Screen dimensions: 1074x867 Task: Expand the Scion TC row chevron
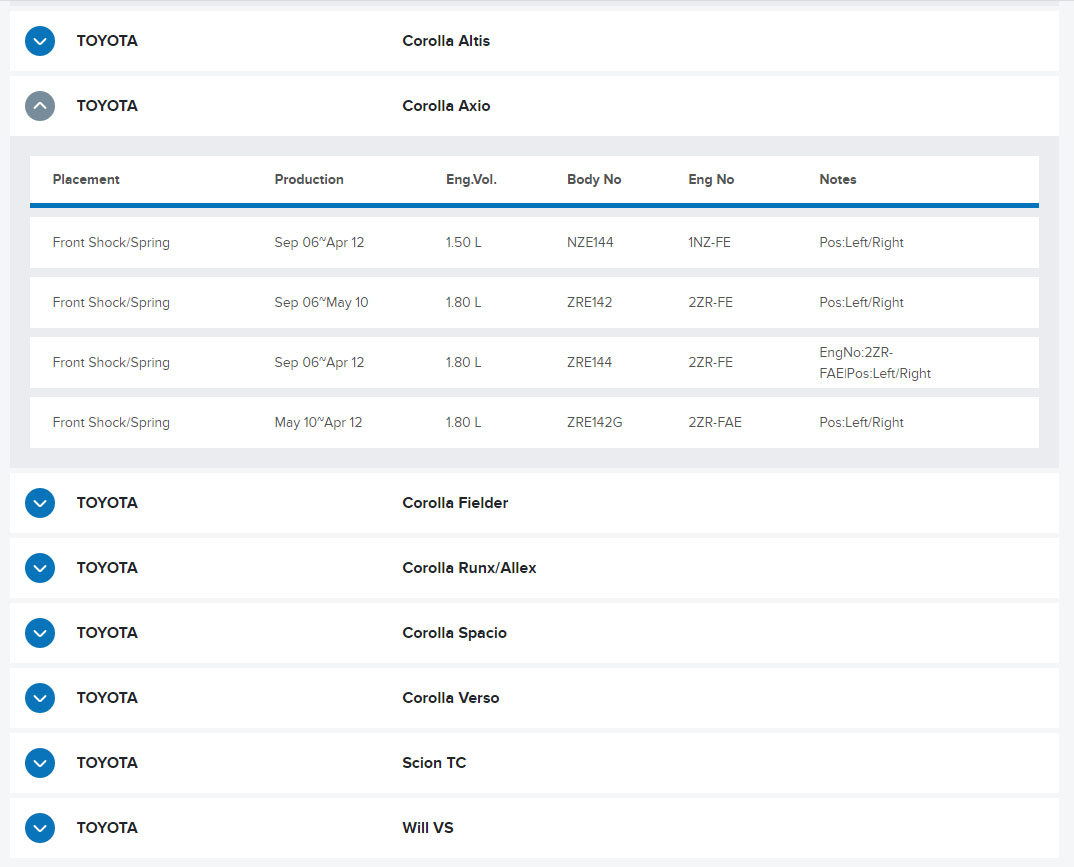[x=40, y=763]
